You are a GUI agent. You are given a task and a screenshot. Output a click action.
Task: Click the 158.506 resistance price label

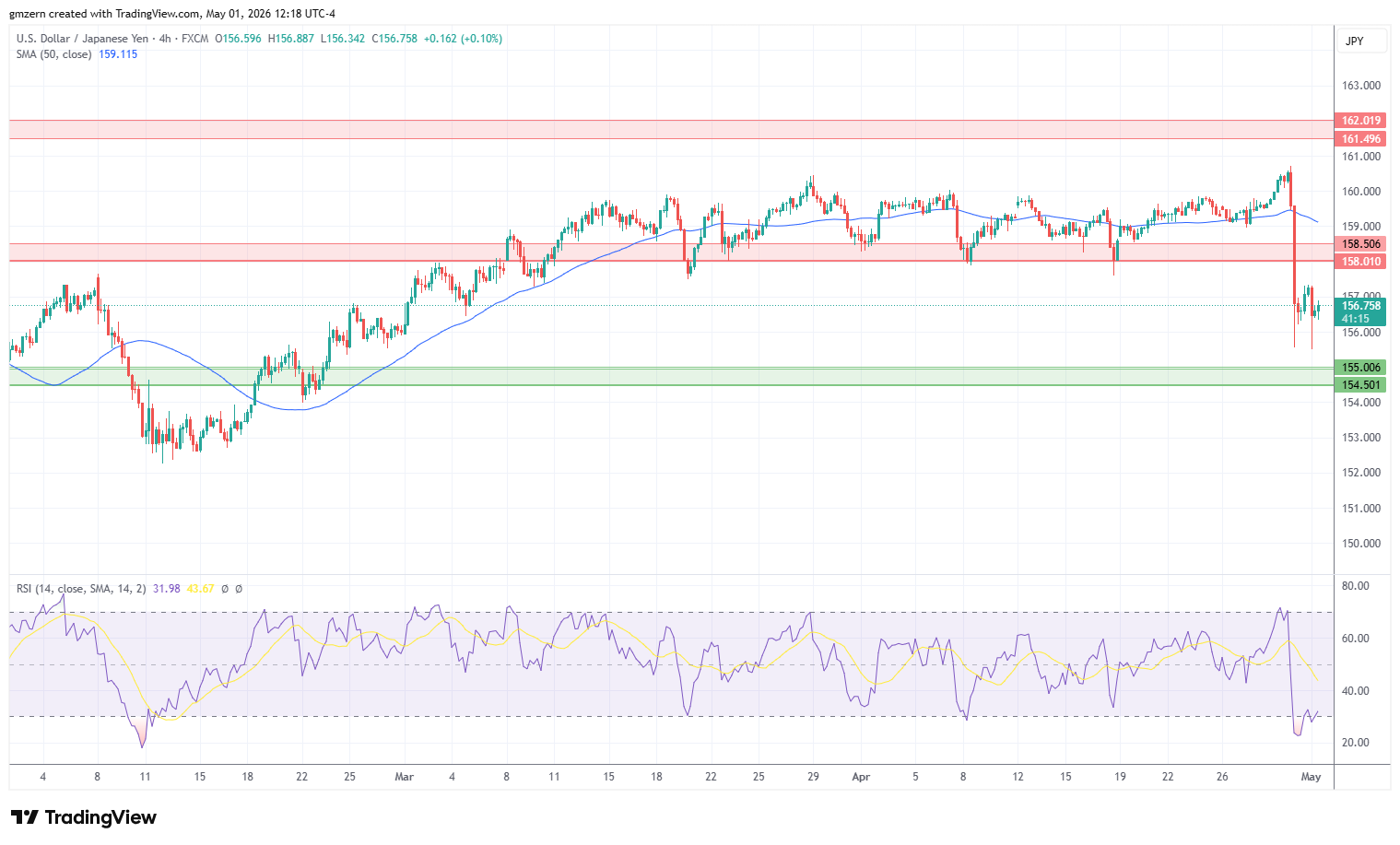1360,244
